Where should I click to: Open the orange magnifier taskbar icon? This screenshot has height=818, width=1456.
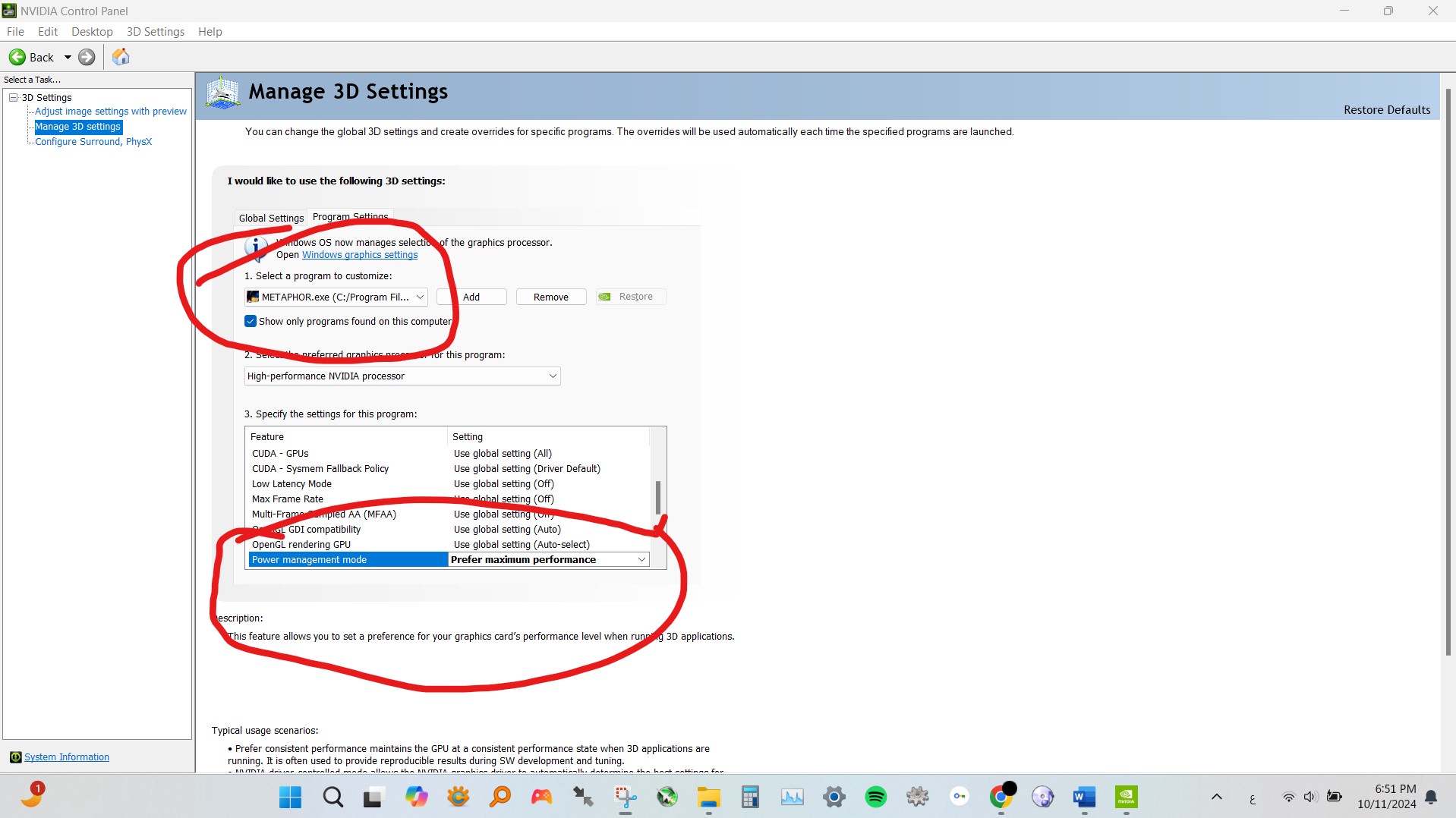(x=500, y=798)
